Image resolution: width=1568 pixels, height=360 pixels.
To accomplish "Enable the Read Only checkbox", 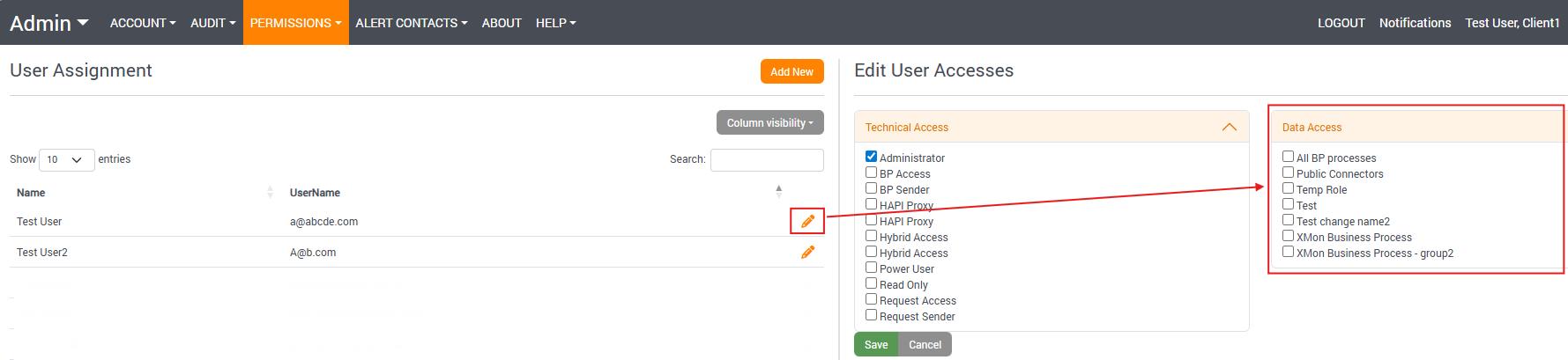I will [x=871, y=283].
